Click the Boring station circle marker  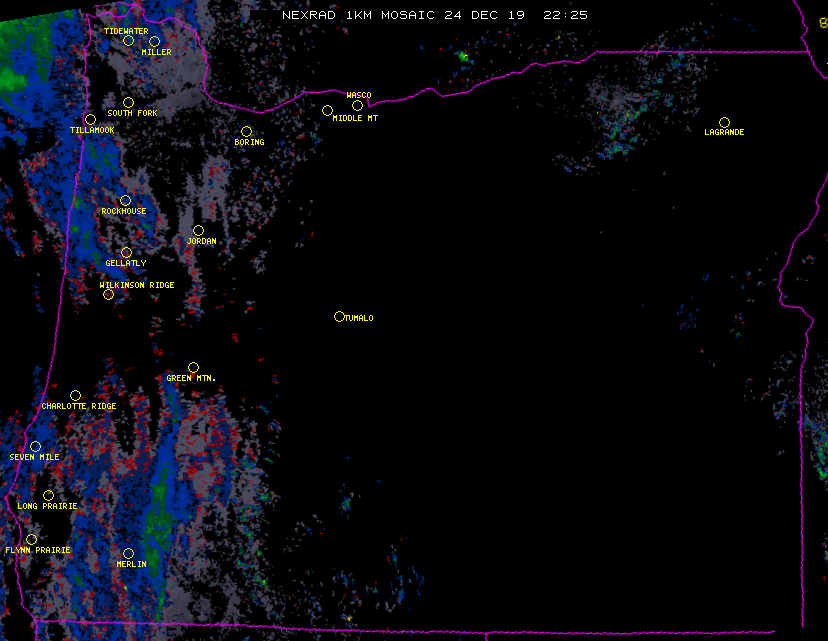[246, 132]
